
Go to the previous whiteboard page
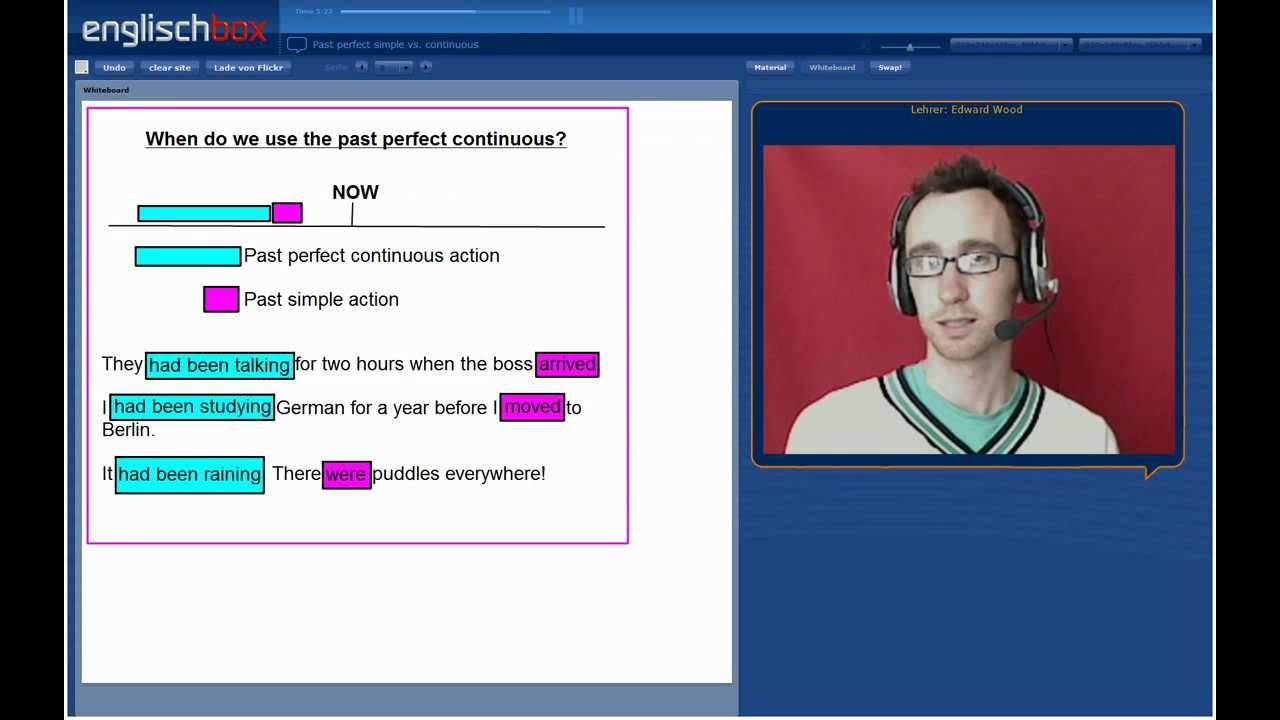pyautogui.click(x=362, y=67)
